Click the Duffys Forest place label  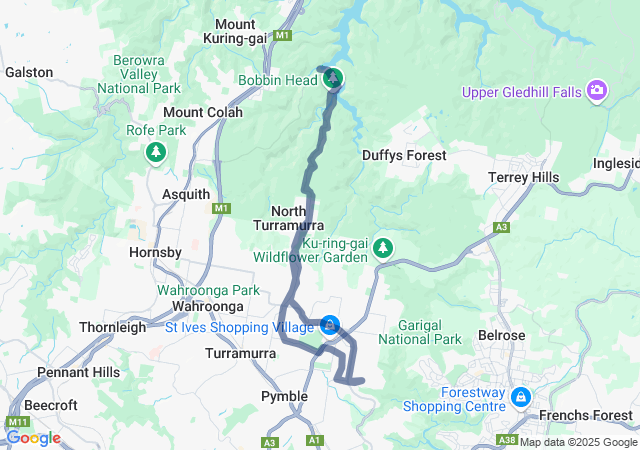point(404,156)
